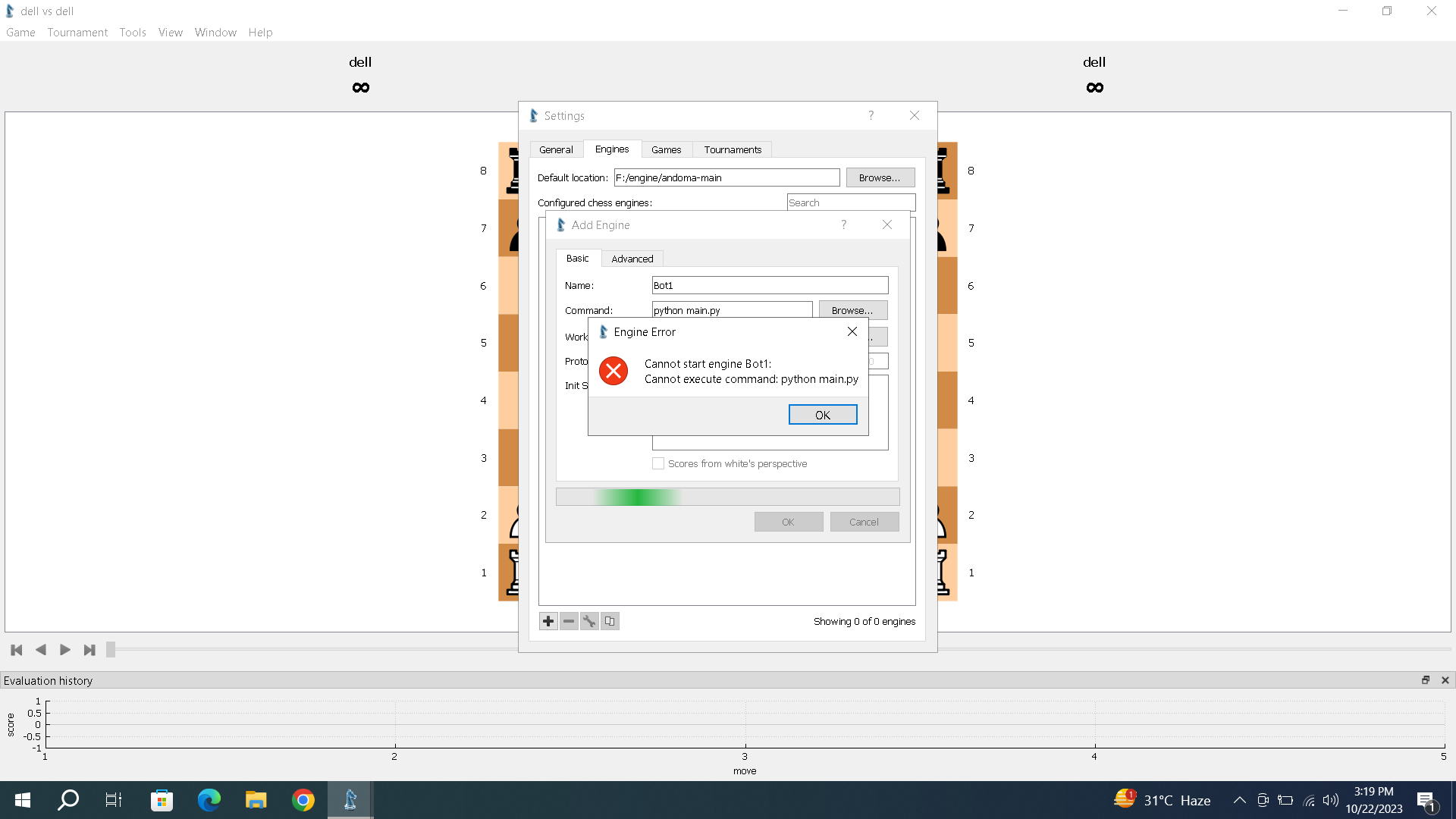The image size is (1456, 819).
Task: Jump to first move with skip-back icon
Action: click(x=16, y=650)
